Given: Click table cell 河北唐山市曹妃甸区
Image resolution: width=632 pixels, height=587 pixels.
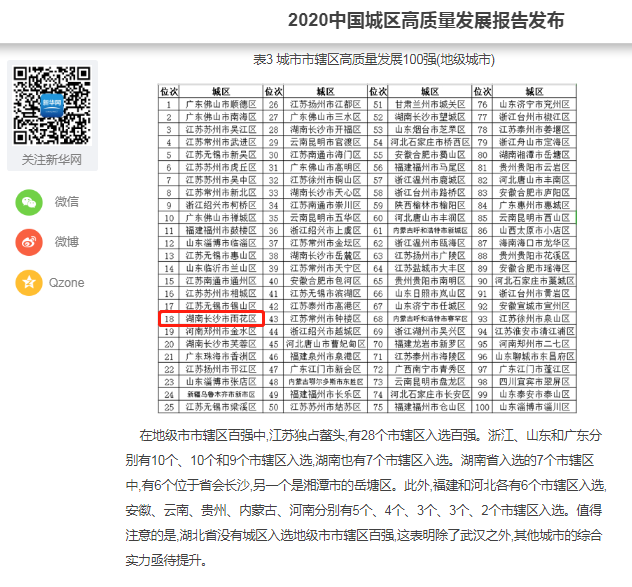Looking at the screenshot, I should point(325,344).
